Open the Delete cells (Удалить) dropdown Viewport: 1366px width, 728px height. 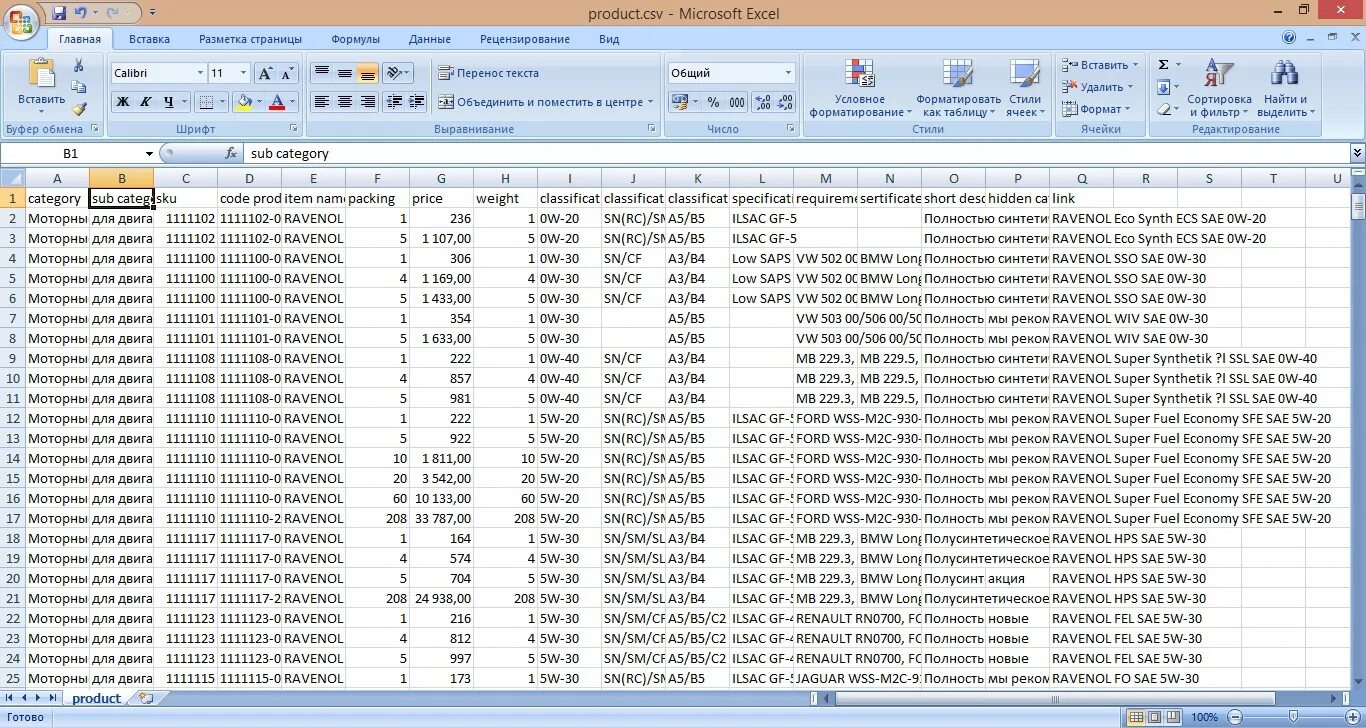coord(1097,87)
